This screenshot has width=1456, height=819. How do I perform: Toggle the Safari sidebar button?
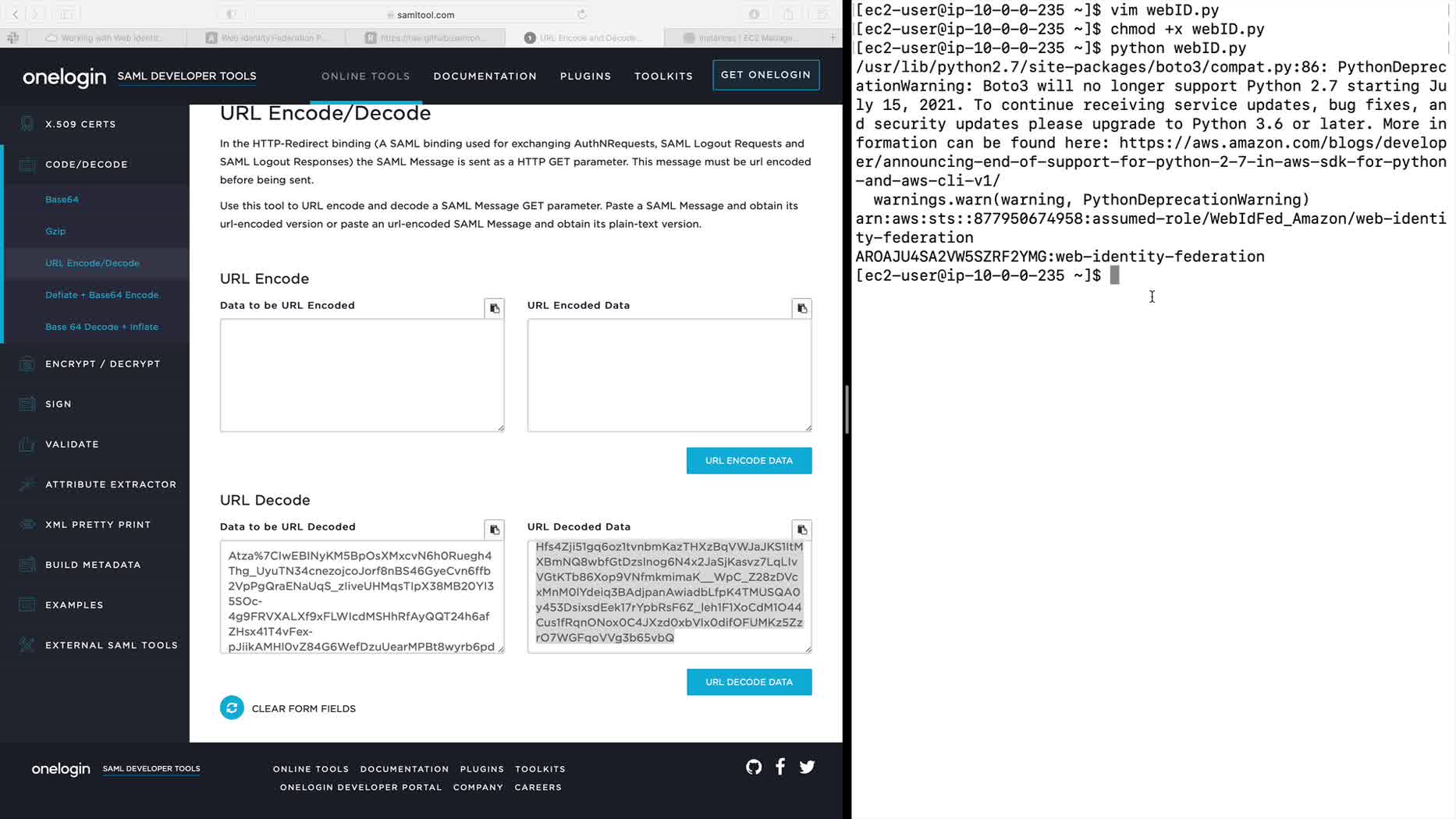[x=67, y=14]
